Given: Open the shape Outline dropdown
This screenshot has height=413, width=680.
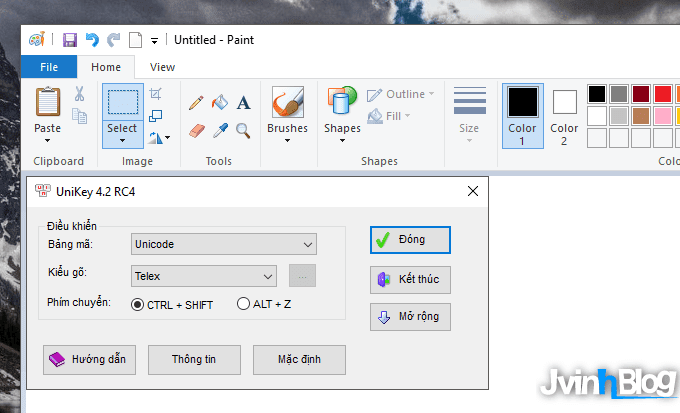Looking at the screenshot, I should coord(400,94).
